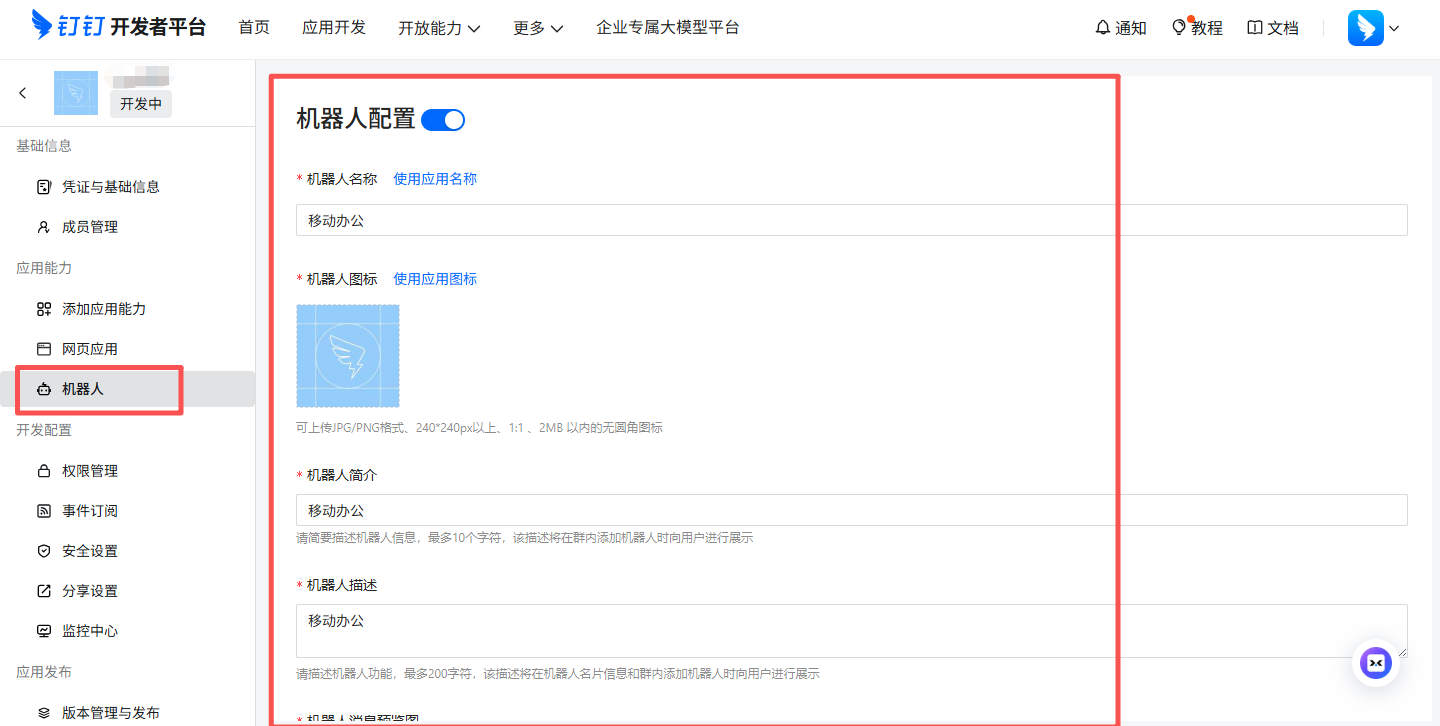The width and height of the screenshot is (1440, 726).
Task: Click the 机器人 robot sidebar icon
Action: click(43, 389)
